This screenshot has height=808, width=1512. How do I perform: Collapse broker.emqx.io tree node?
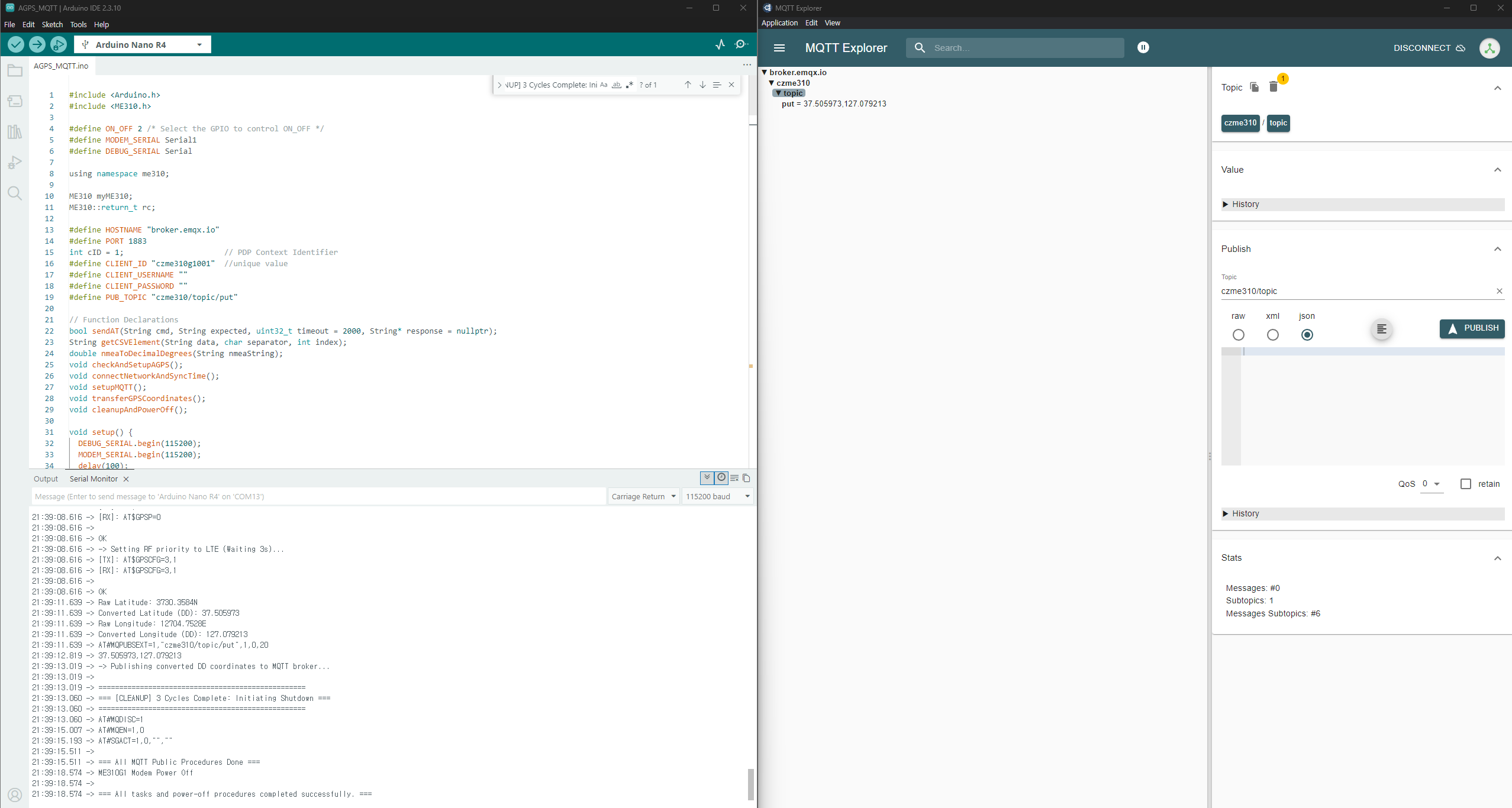point(765,72)
